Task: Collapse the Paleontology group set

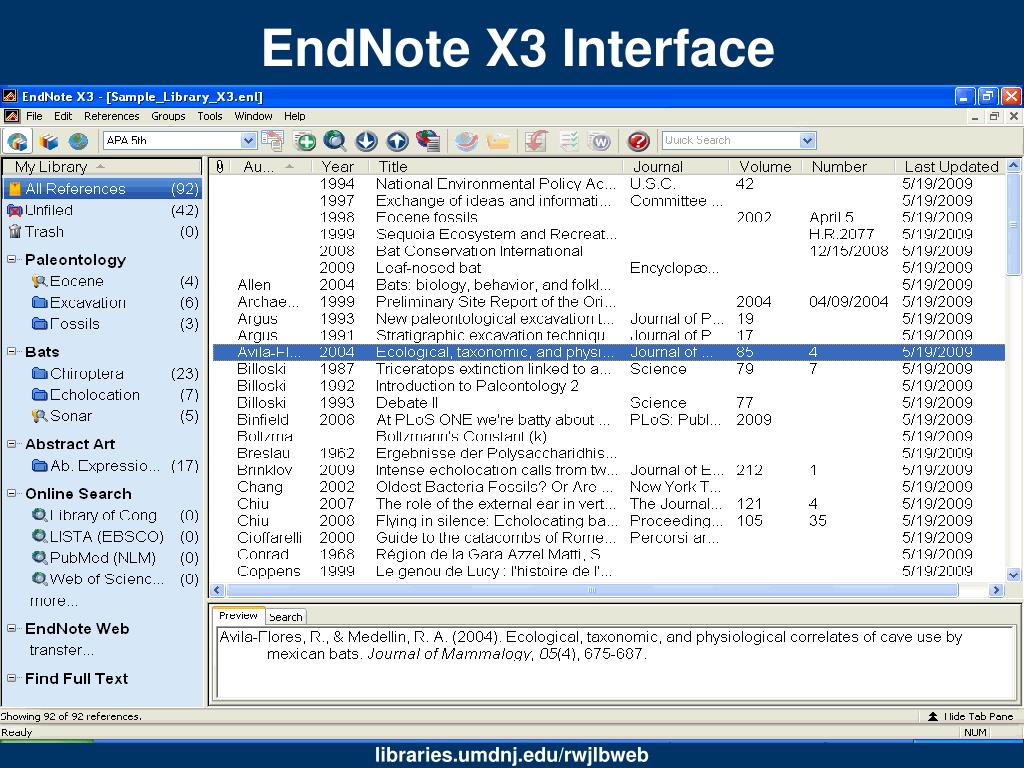Action: coord(12,259)
